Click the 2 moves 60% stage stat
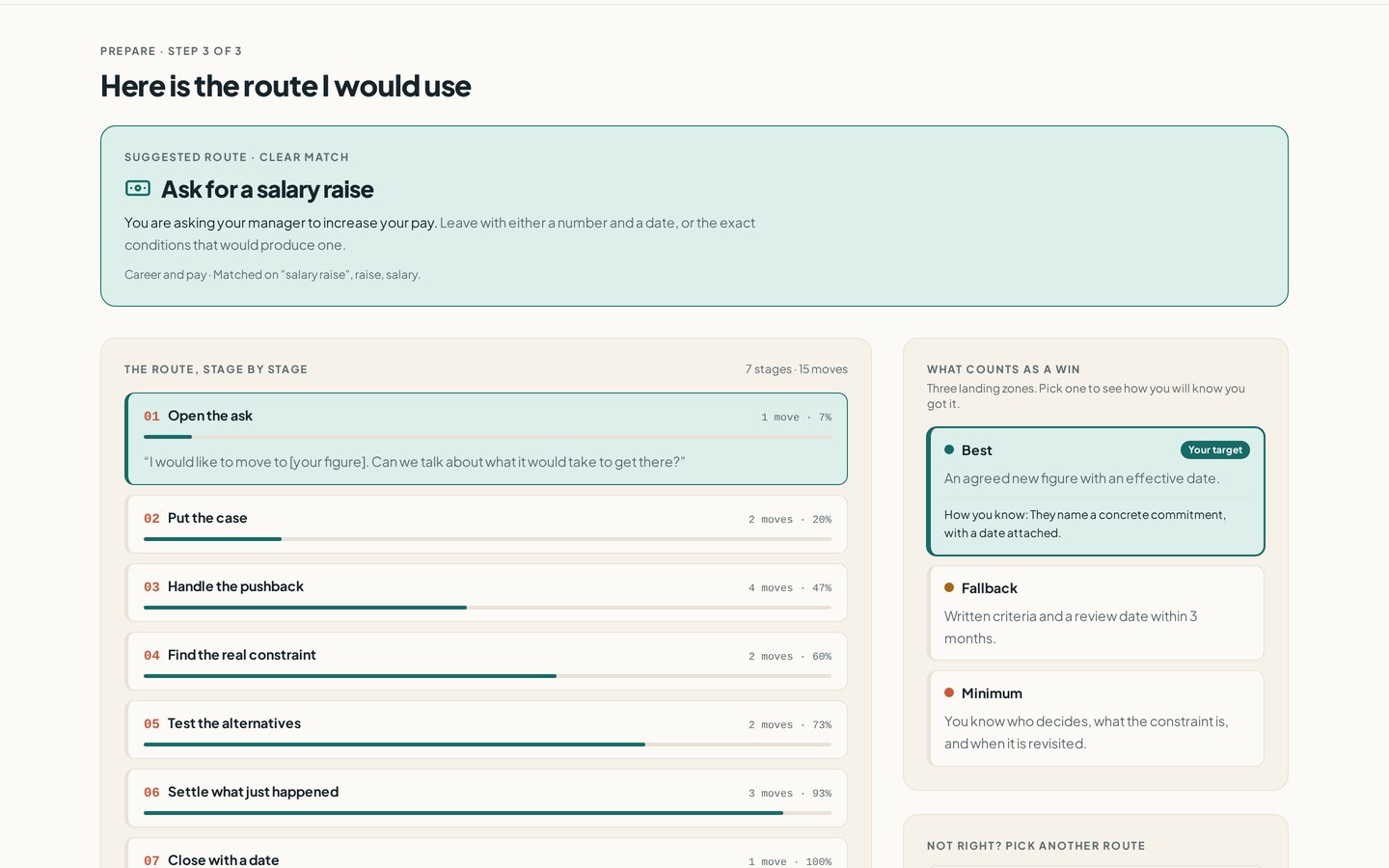The height and width of the screenshot is (868, 1389). pos(790,657)
